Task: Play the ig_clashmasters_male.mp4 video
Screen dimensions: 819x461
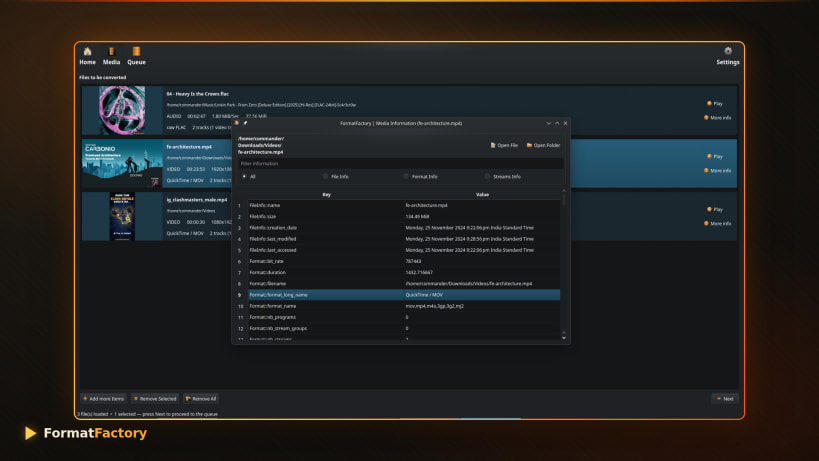Action: pyautogui.click(x=715, y=209)
